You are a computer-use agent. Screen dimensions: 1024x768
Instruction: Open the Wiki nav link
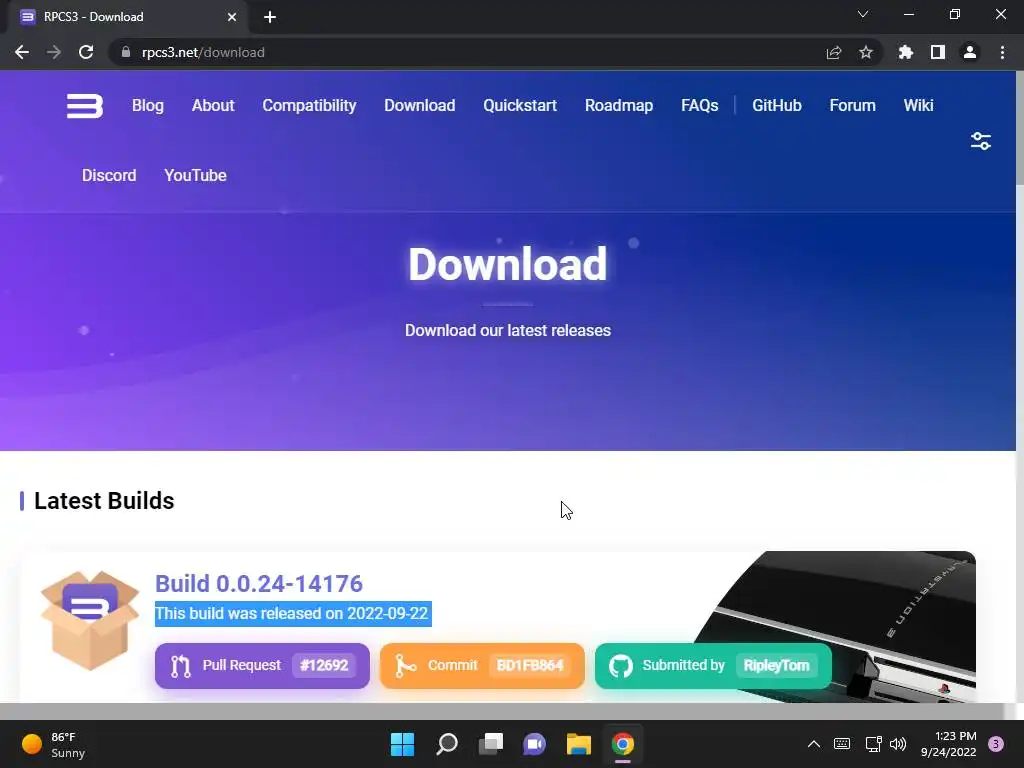[918, 106]
